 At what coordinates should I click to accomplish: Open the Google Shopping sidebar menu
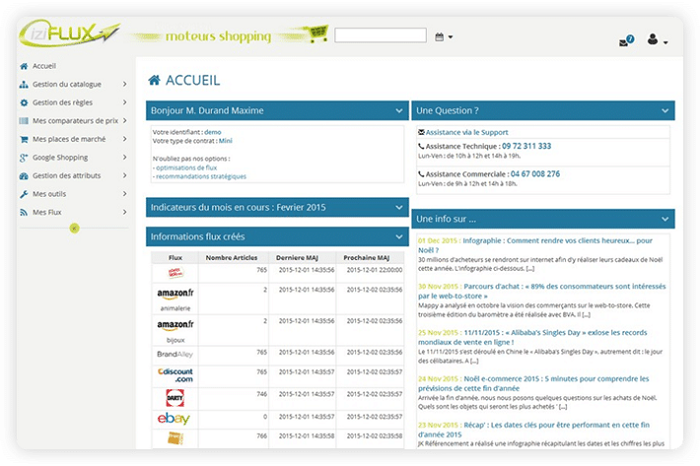pos(60,157)
